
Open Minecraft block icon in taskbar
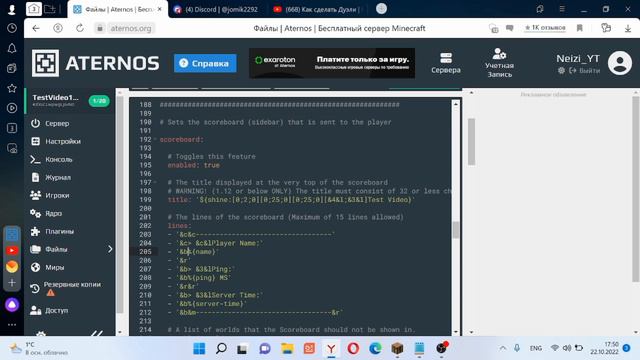397,349
